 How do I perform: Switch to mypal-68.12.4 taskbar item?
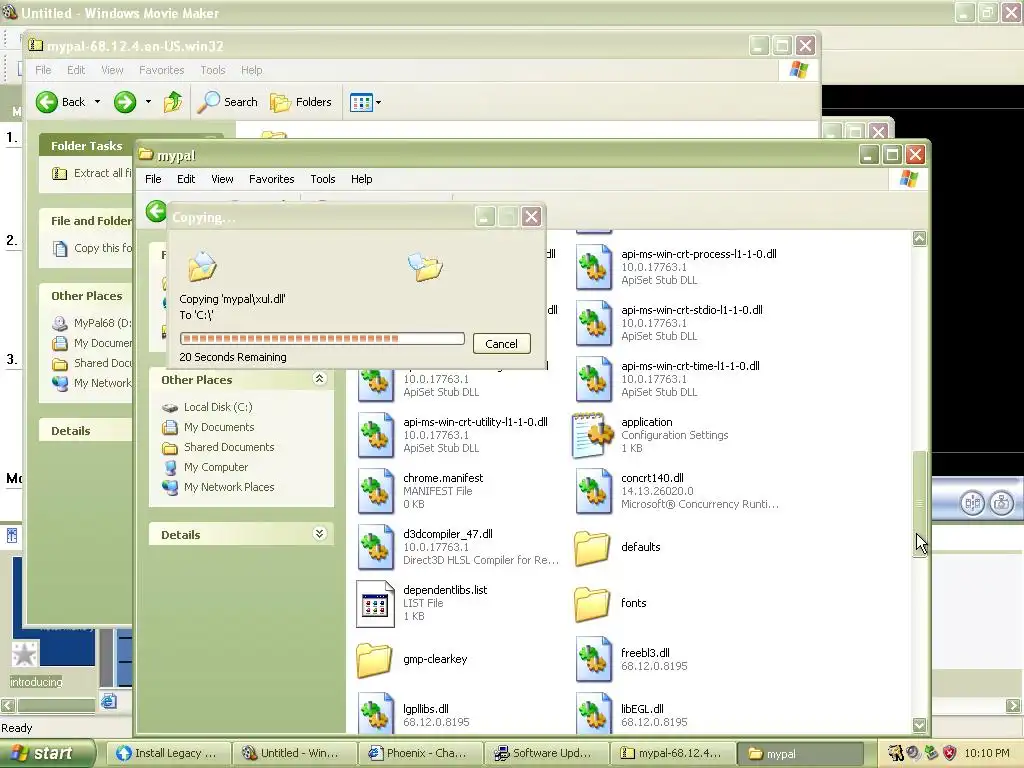tap(671, 753)
